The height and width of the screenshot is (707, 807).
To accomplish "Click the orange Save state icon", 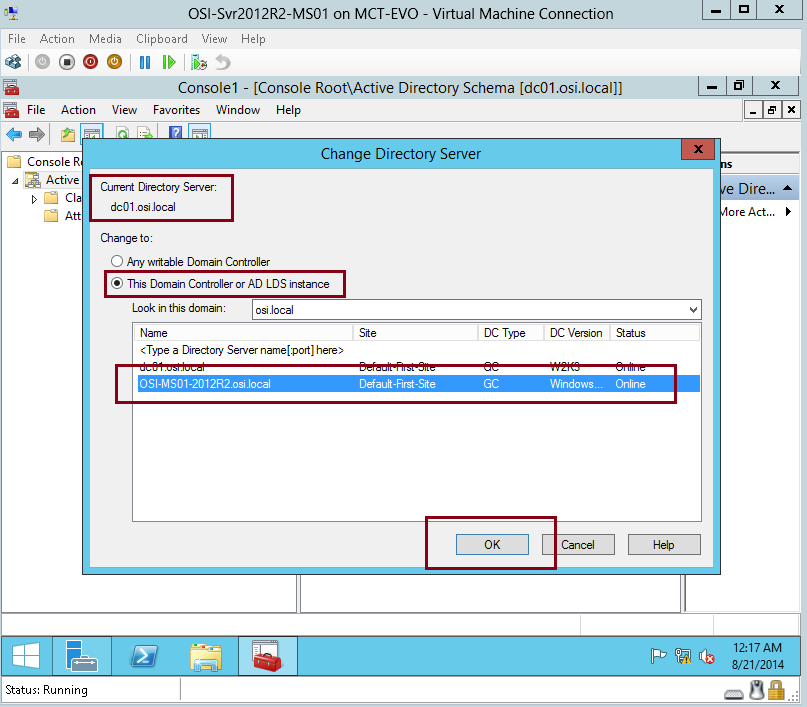I will [x=114, y=62].
